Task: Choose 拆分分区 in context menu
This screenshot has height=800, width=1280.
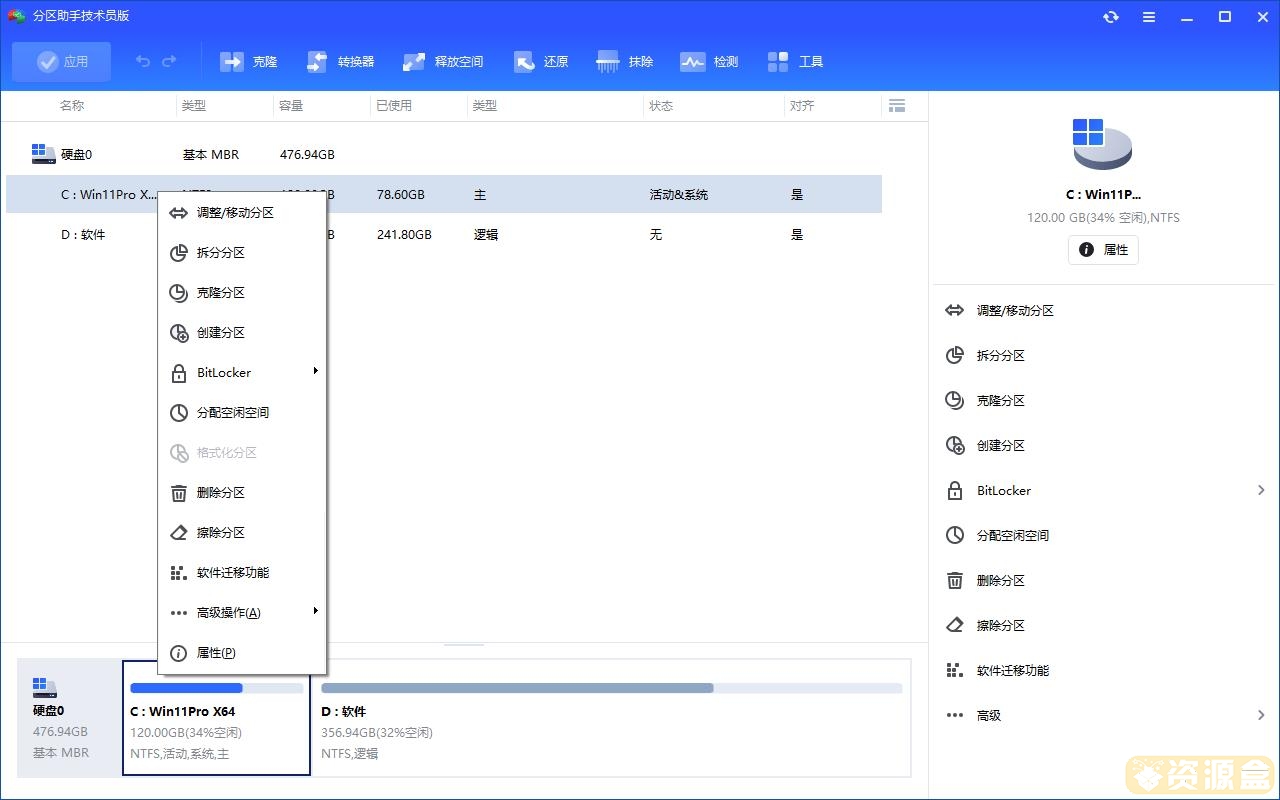Action: (242, 252)
